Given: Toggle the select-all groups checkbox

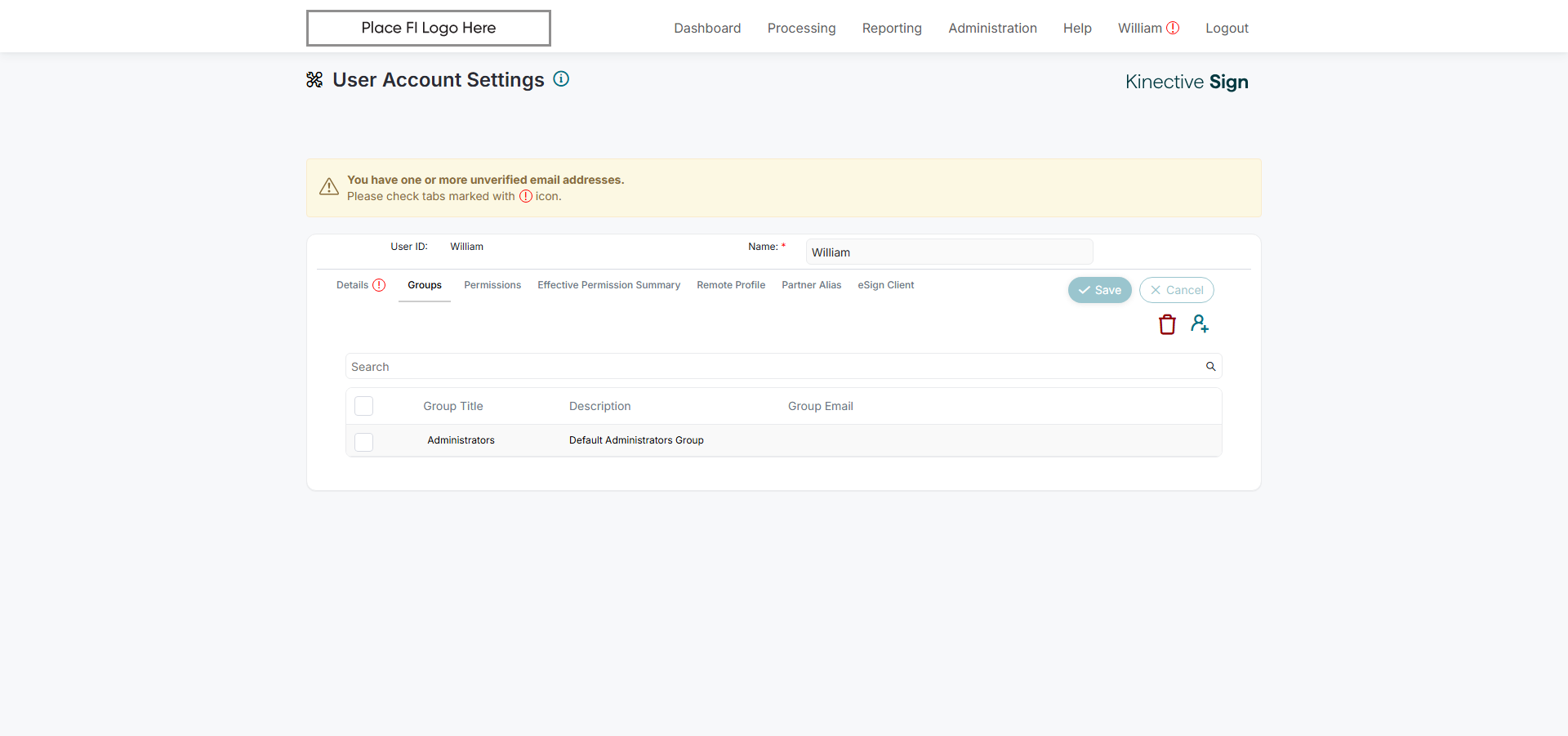Looking at the screenshot, I should point(364,406).
